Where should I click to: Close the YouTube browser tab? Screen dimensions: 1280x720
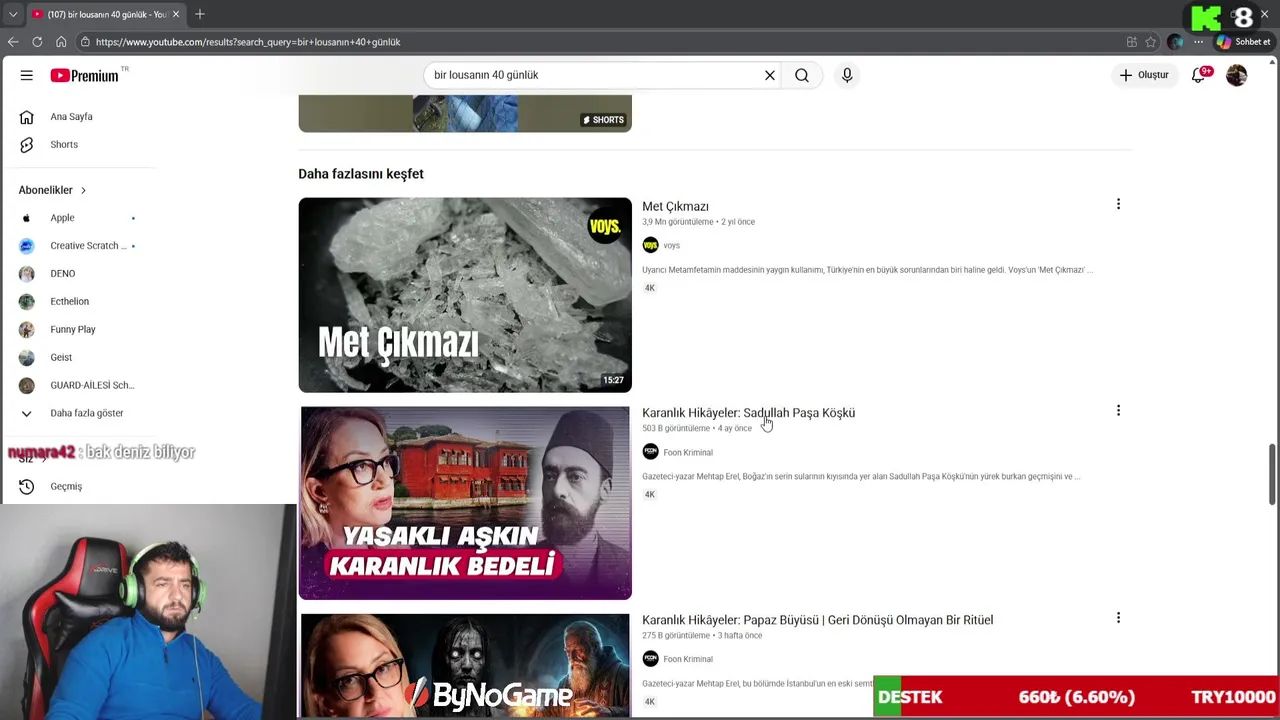[x=176, y=14]
